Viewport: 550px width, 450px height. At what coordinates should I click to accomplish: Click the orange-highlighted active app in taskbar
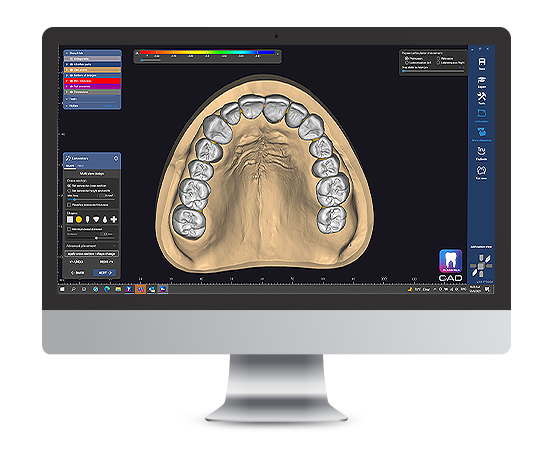point(141,289)
